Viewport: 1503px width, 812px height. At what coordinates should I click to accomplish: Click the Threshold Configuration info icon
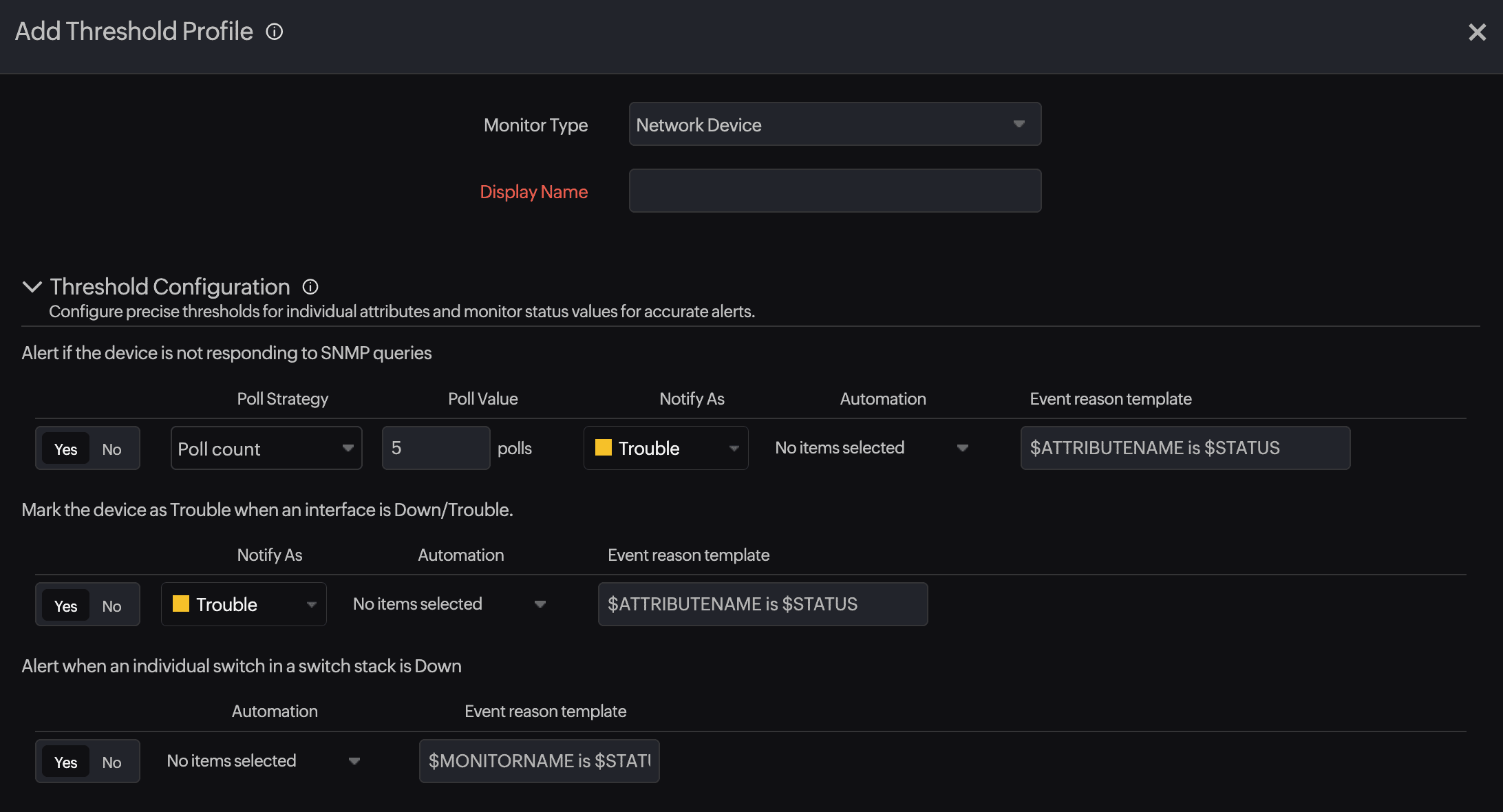pos(310,286)
